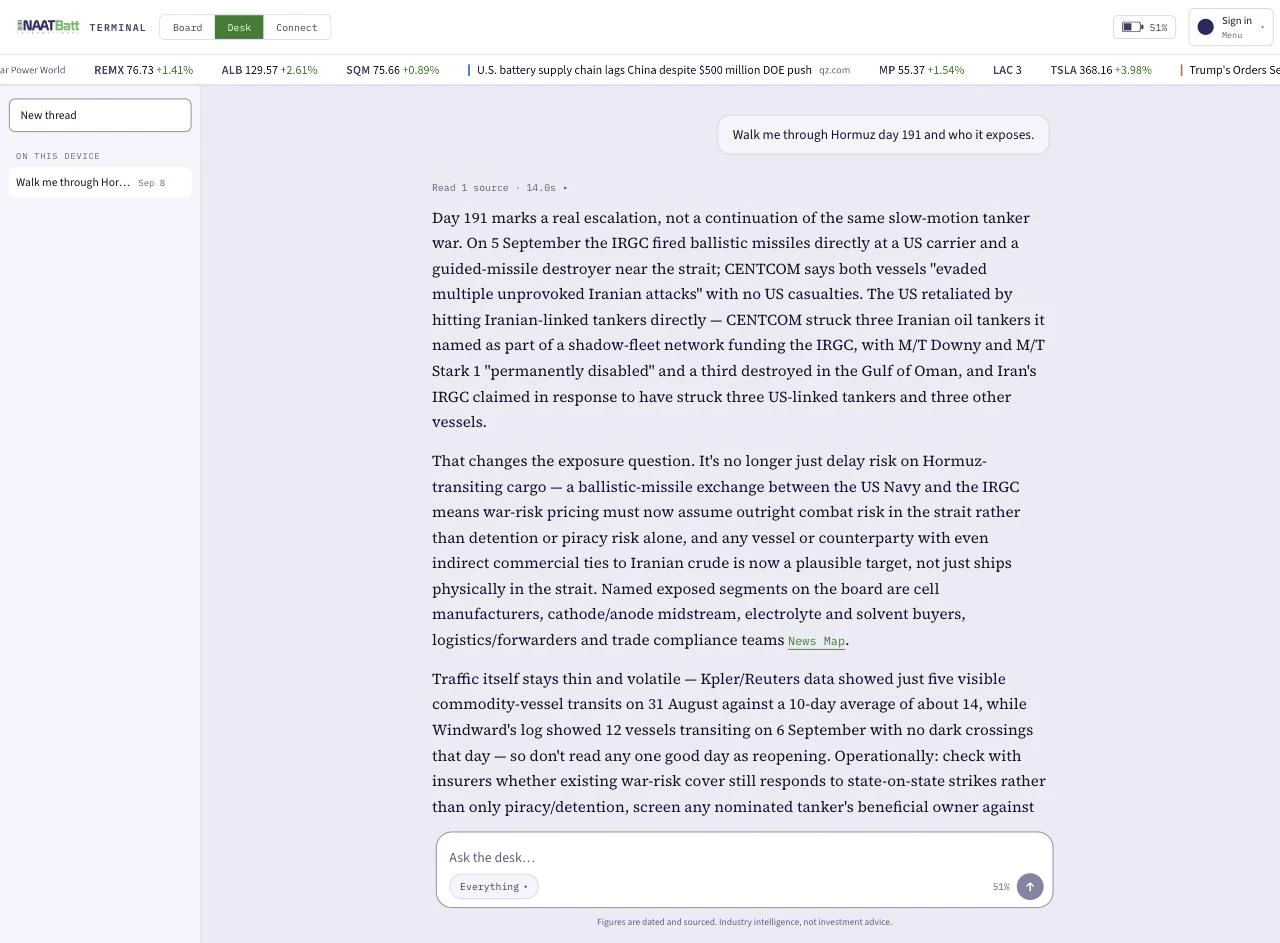Open the News Map citation link
This screenshot has width=1280, height=943.
click(817, 641)
